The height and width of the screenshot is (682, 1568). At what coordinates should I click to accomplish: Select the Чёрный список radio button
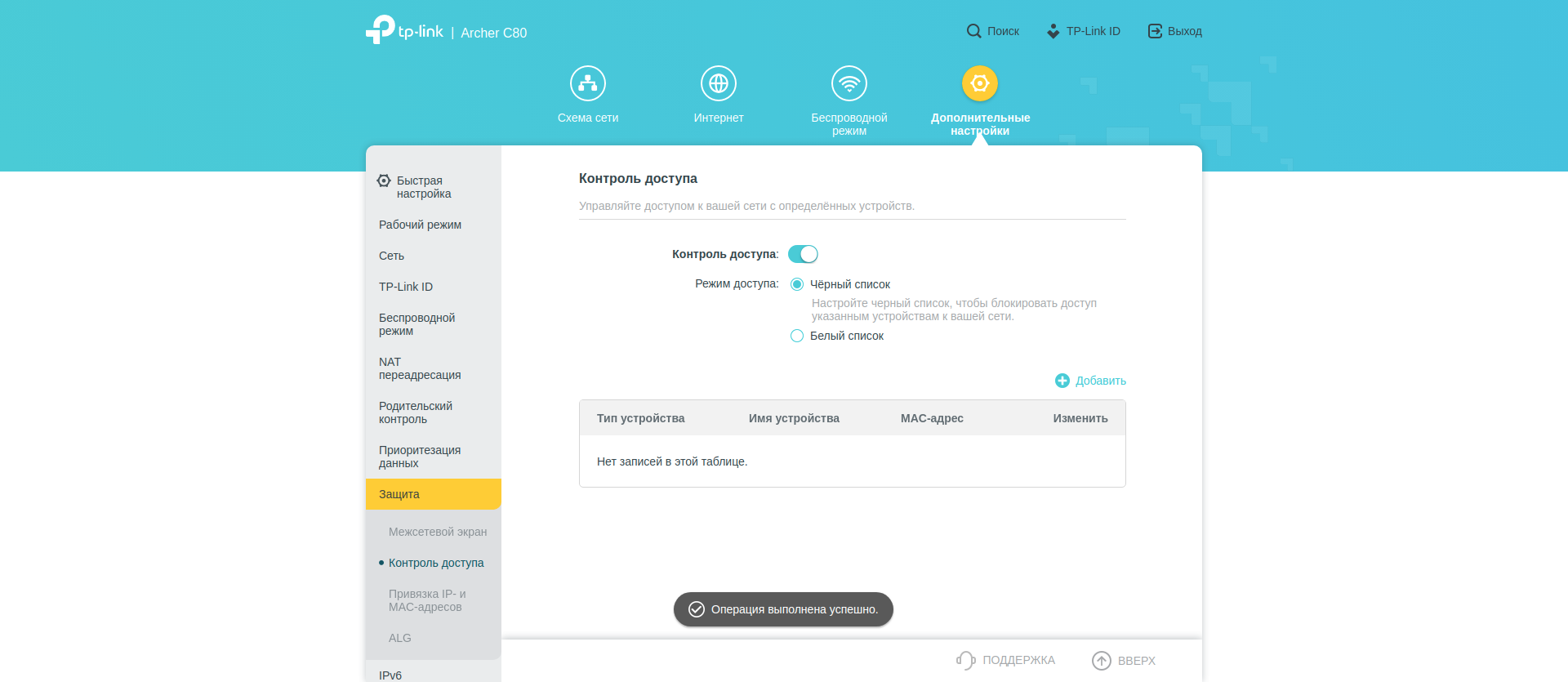797,284
